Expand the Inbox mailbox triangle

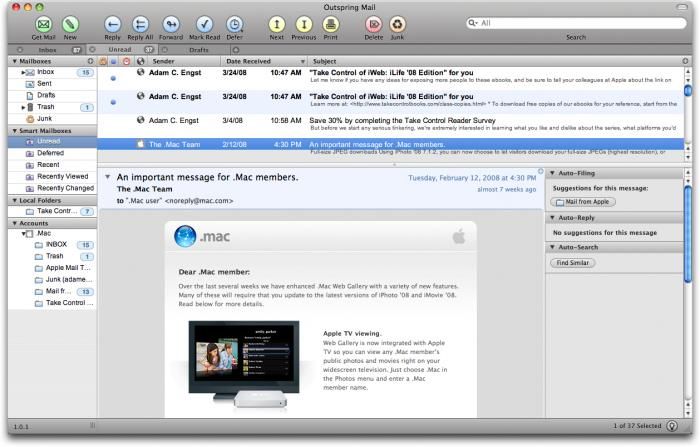(x=23, y=72)
